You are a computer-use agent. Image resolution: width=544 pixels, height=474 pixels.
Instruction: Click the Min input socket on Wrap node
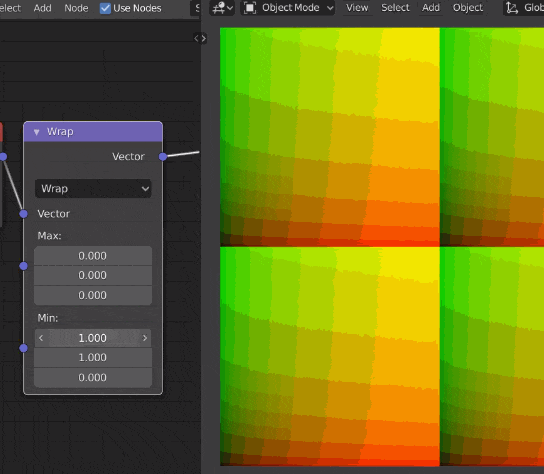(23, 348)
